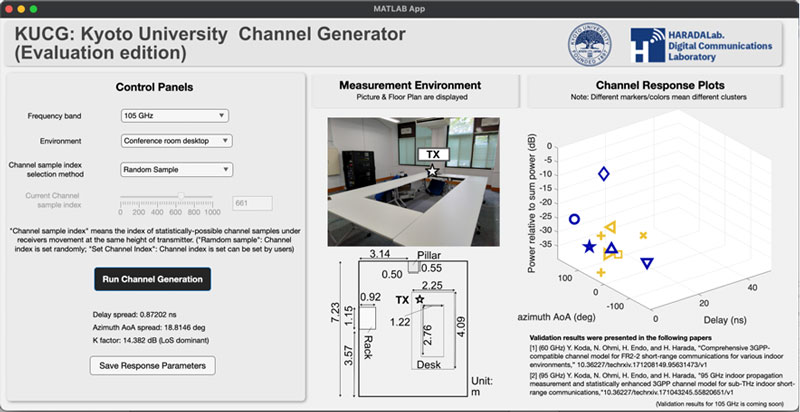Viewport: 800px width, 412px height.
Task: Click Save Response Parameters
Action: [x=153, y=366]
